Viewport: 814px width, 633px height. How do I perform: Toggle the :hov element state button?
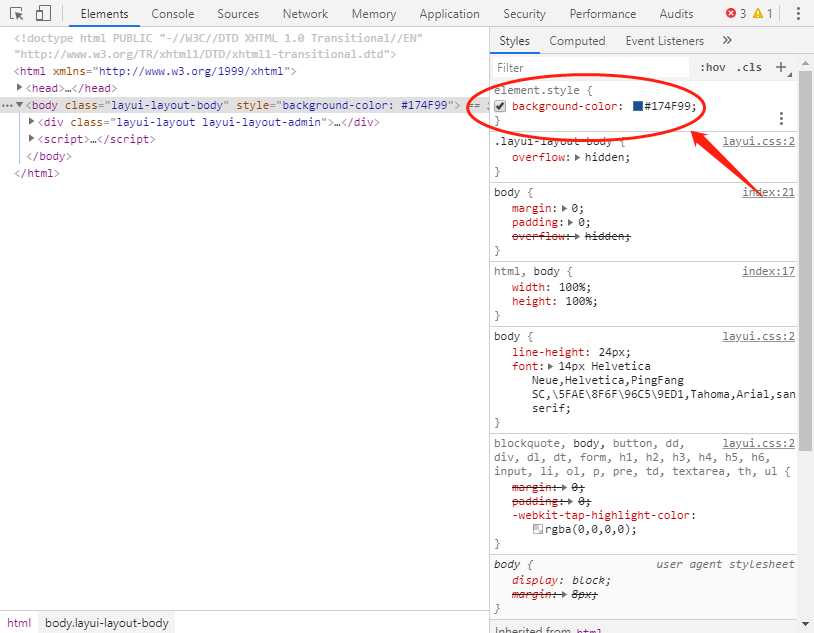coord(713,67)
